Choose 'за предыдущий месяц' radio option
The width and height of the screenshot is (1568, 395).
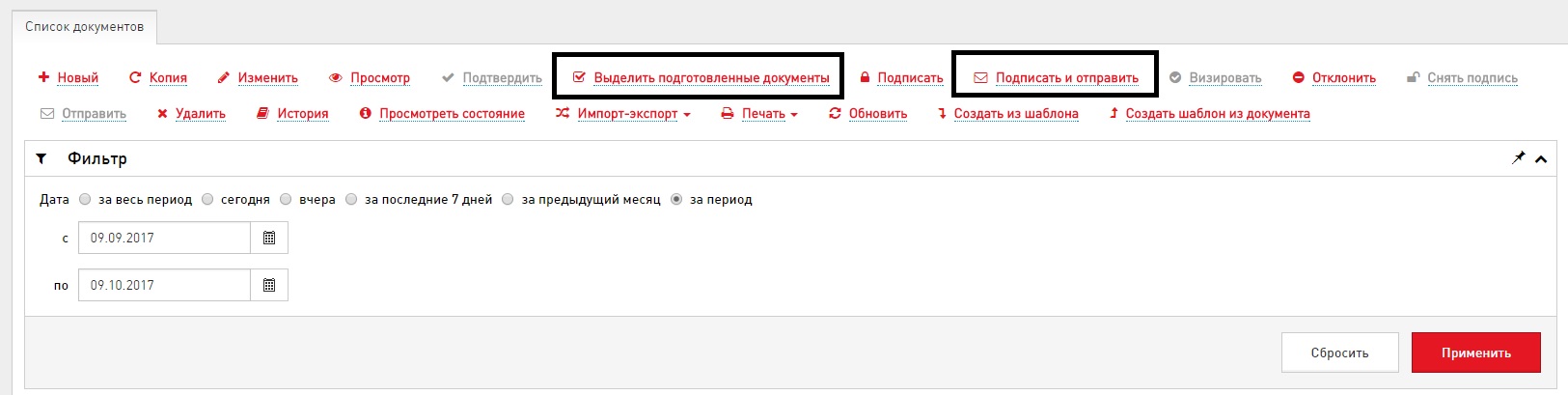tap(508, 199)
